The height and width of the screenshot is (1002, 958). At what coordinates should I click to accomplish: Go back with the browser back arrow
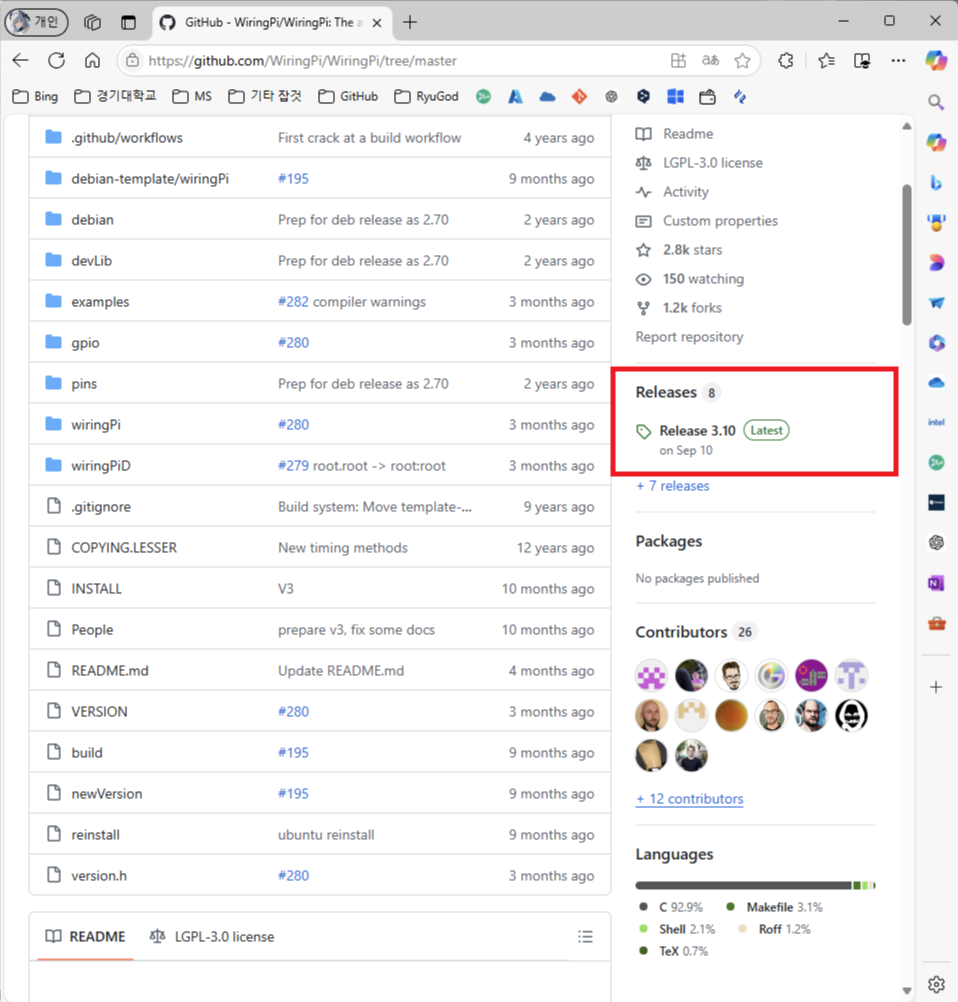click(x=20, y=61)
